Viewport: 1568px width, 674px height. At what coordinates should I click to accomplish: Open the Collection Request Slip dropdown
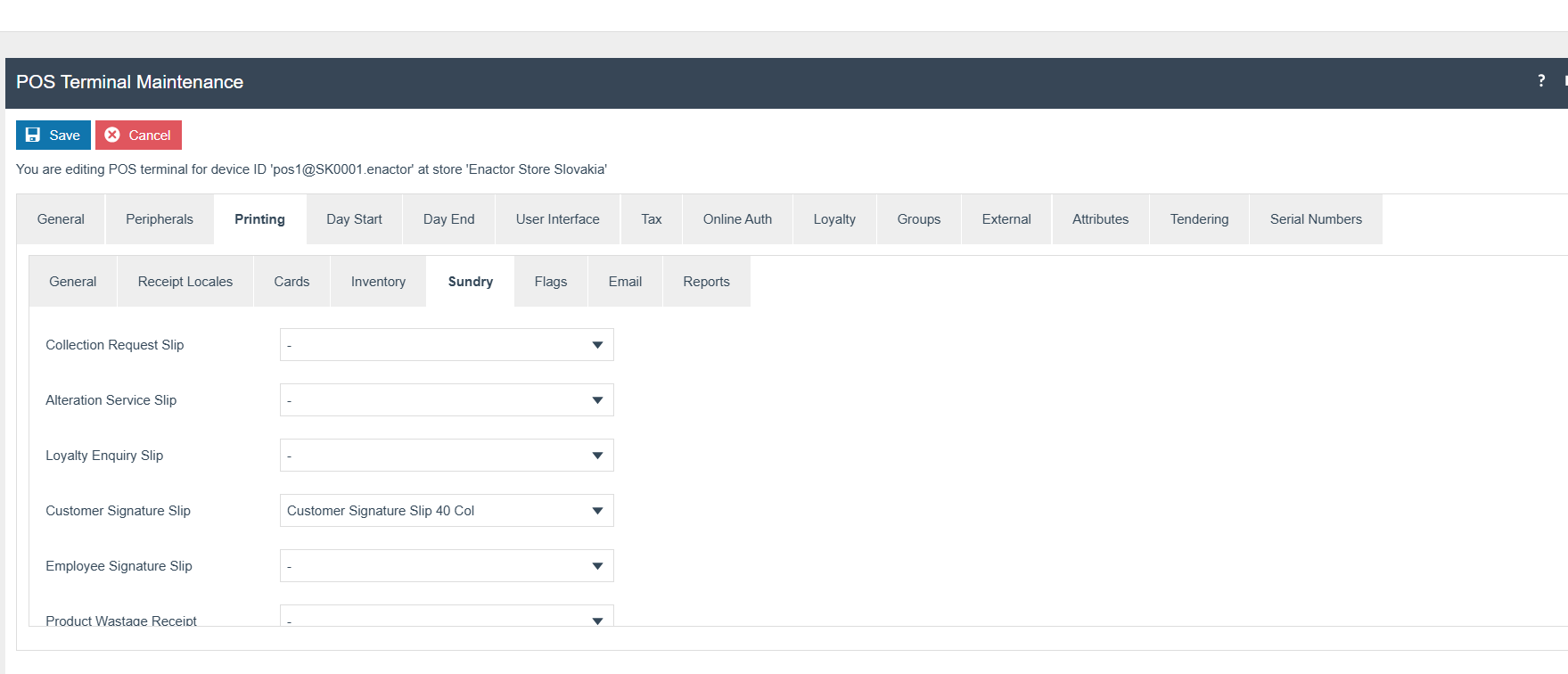tap(447, 345)
